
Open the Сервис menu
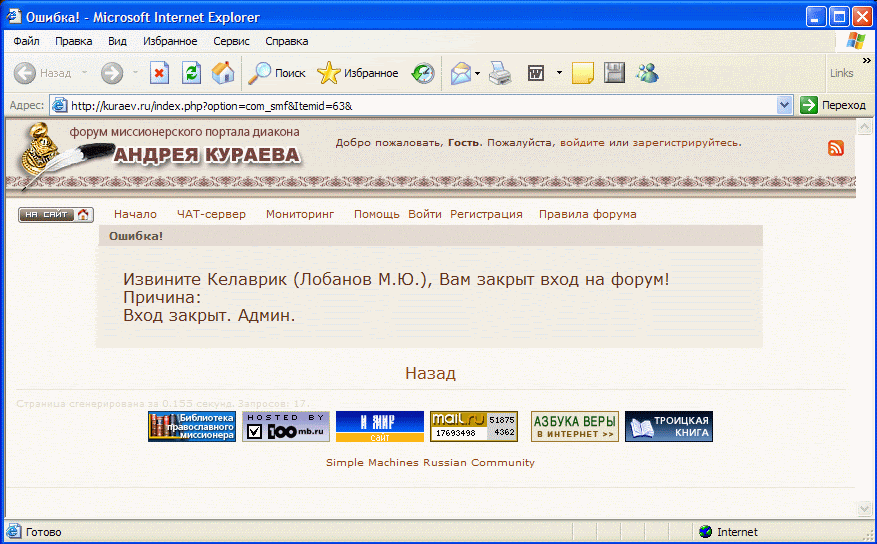(x=231, y=41)
